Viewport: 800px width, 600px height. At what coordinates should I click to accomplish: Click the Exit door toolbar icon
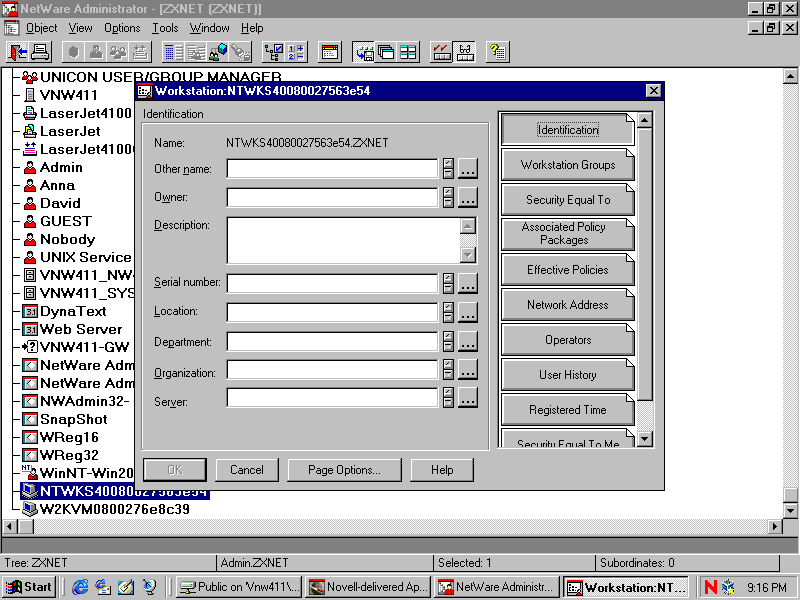coord(17,52)
